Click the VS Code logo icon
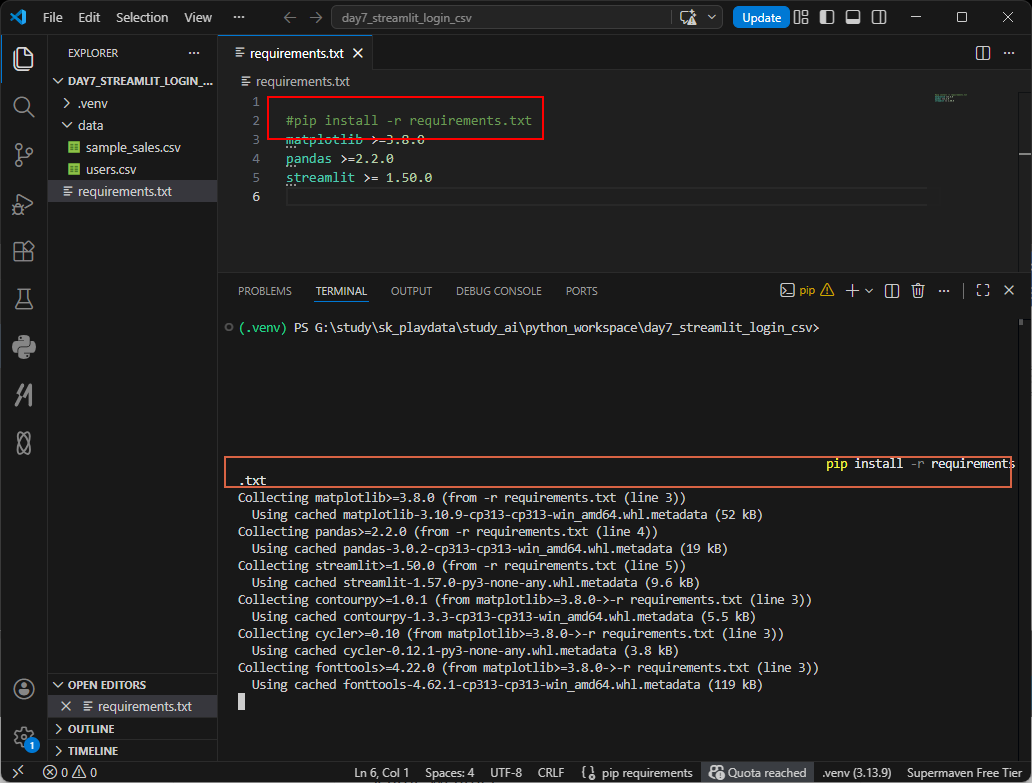 pos(18,17)
